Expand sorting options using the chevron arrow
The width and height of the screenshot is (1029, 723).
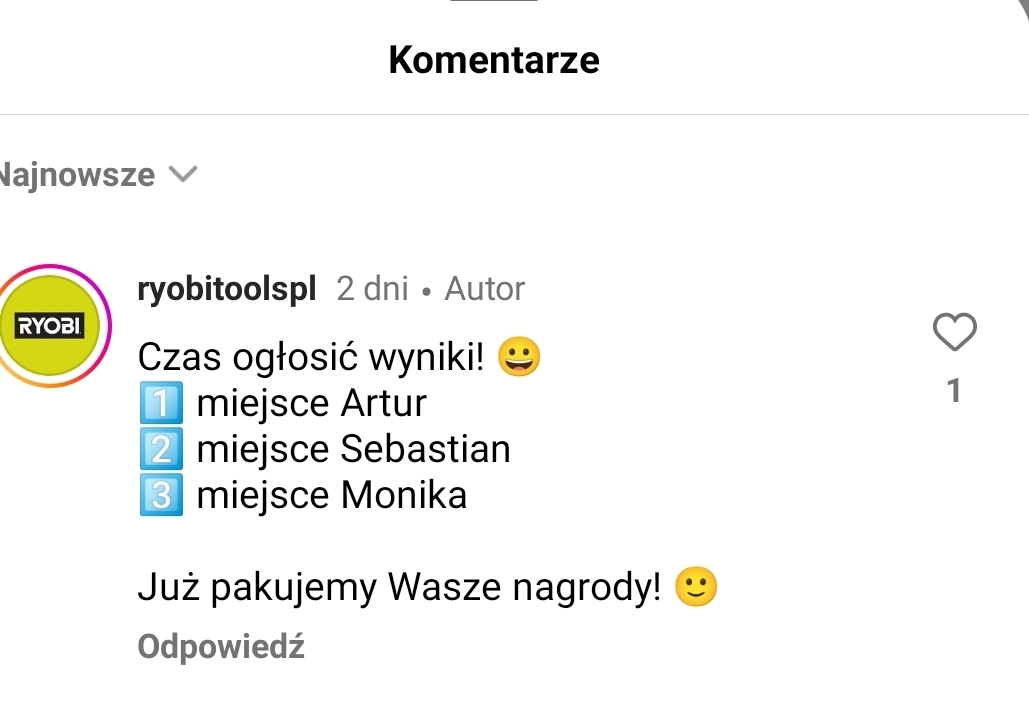tap(183, 175)
